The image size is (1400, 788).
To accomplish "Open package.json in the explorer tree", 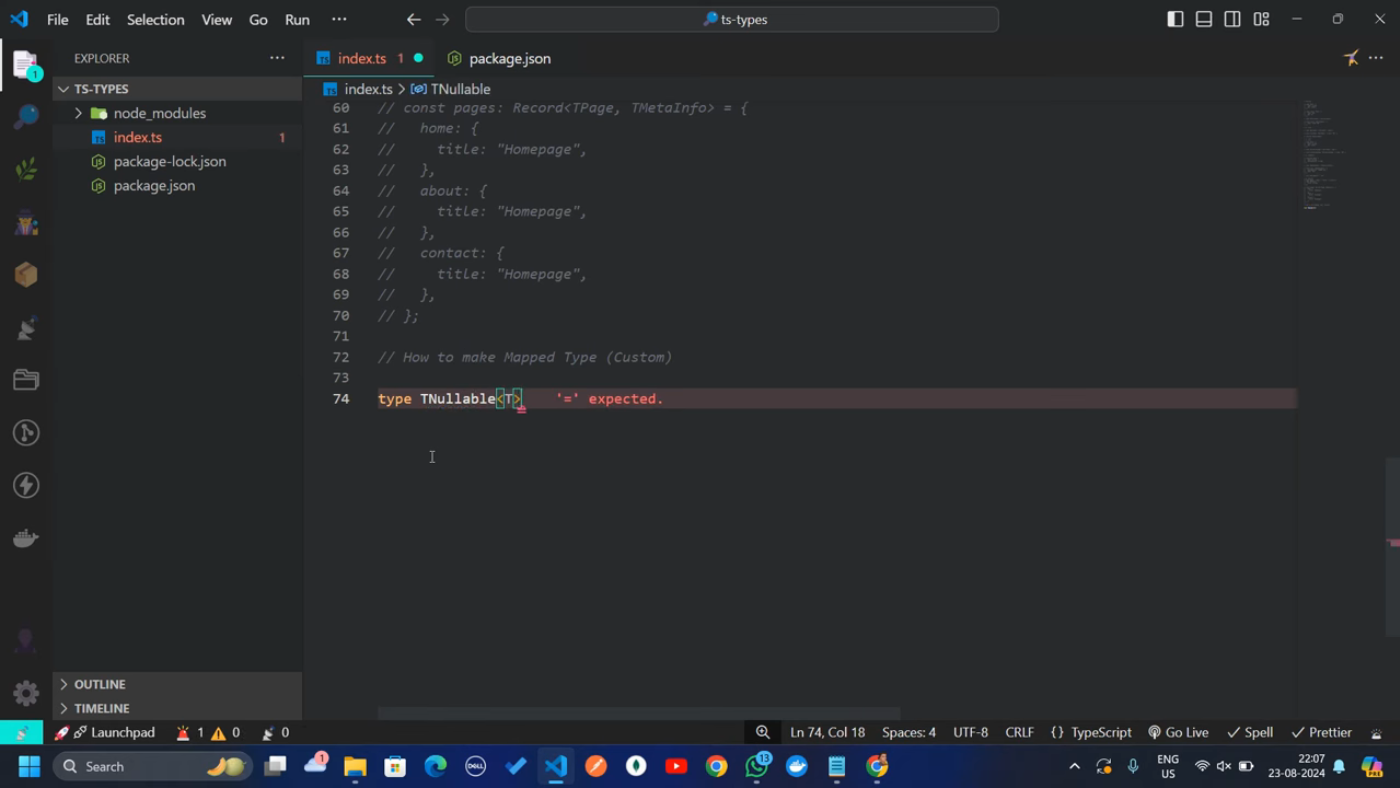I will (178, 185).
